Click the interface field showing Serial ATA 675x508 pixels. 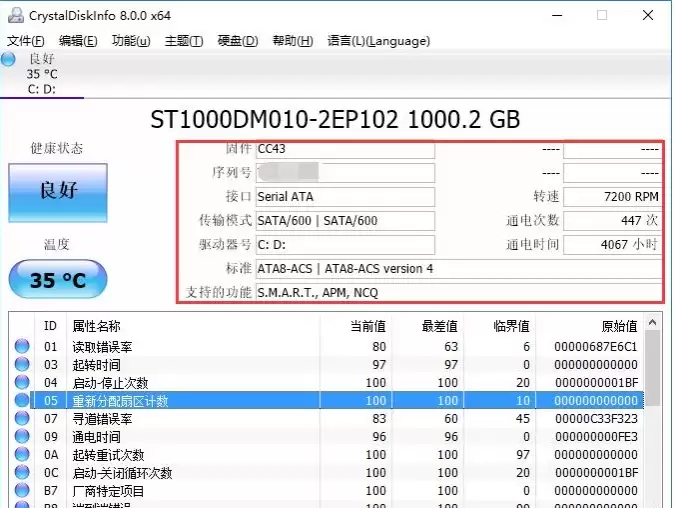345,197
